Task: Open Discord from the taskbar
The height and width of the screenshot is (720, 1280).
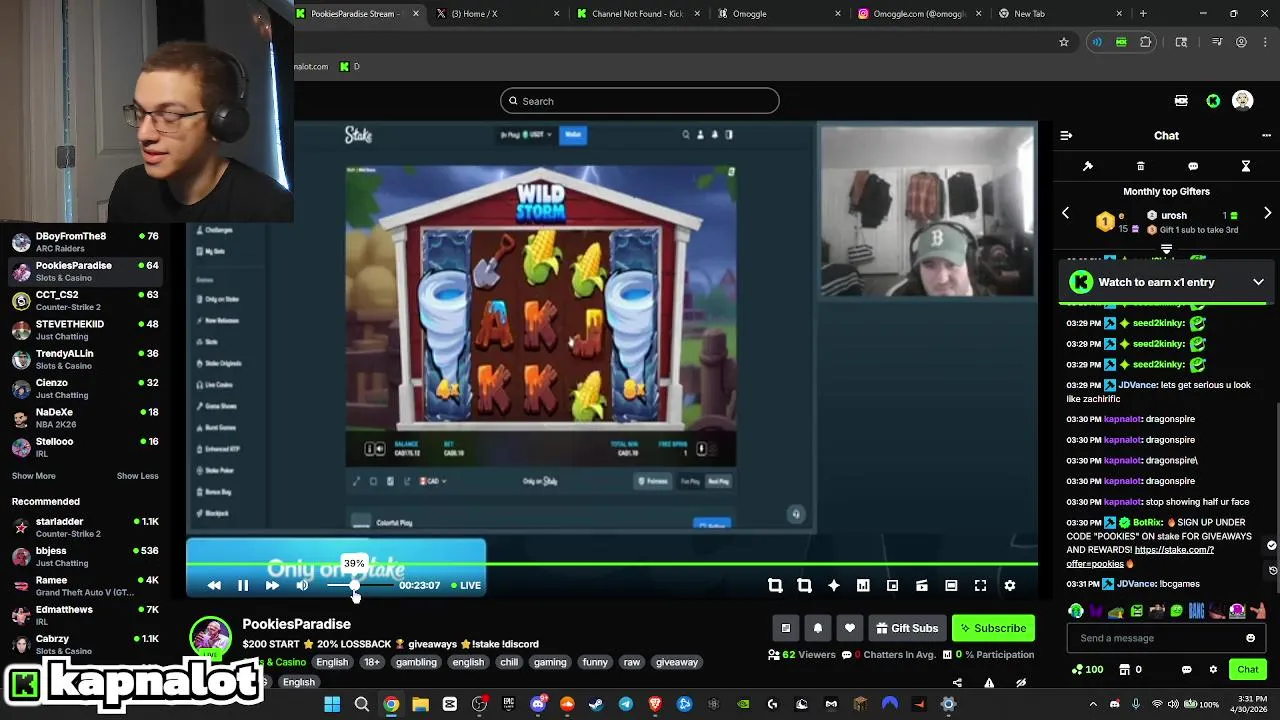Action: pyautogui.click(x=538, y=704)
